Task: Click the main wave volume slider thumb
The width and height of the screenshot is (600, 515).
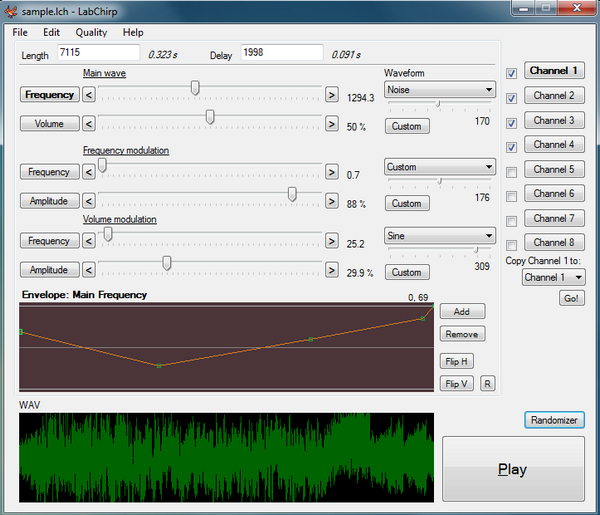Action: [x=210, y=117]
